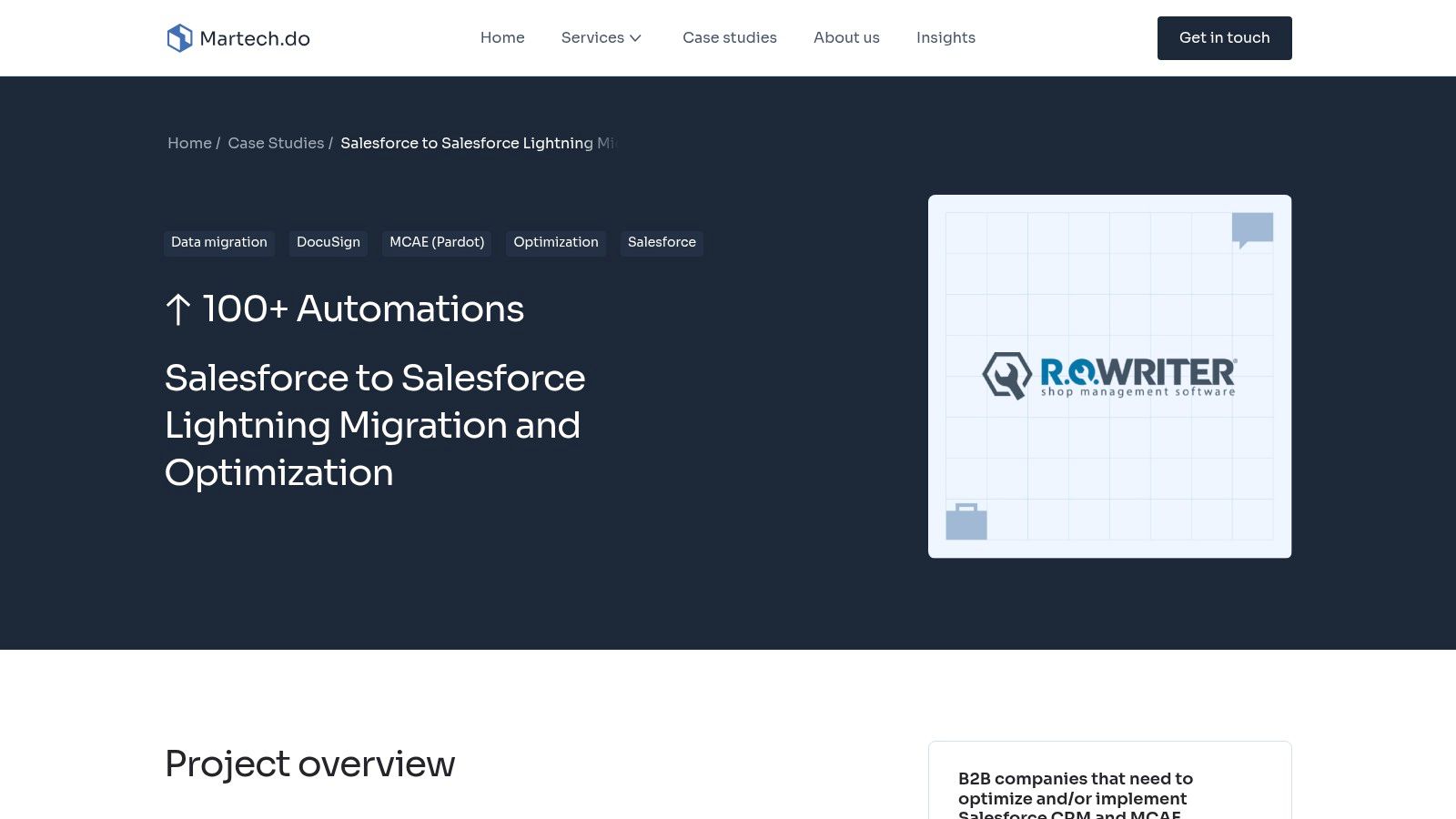Open the Home navigation item
This screenshot has height=819, width=1456.
(x=502, y=37)
